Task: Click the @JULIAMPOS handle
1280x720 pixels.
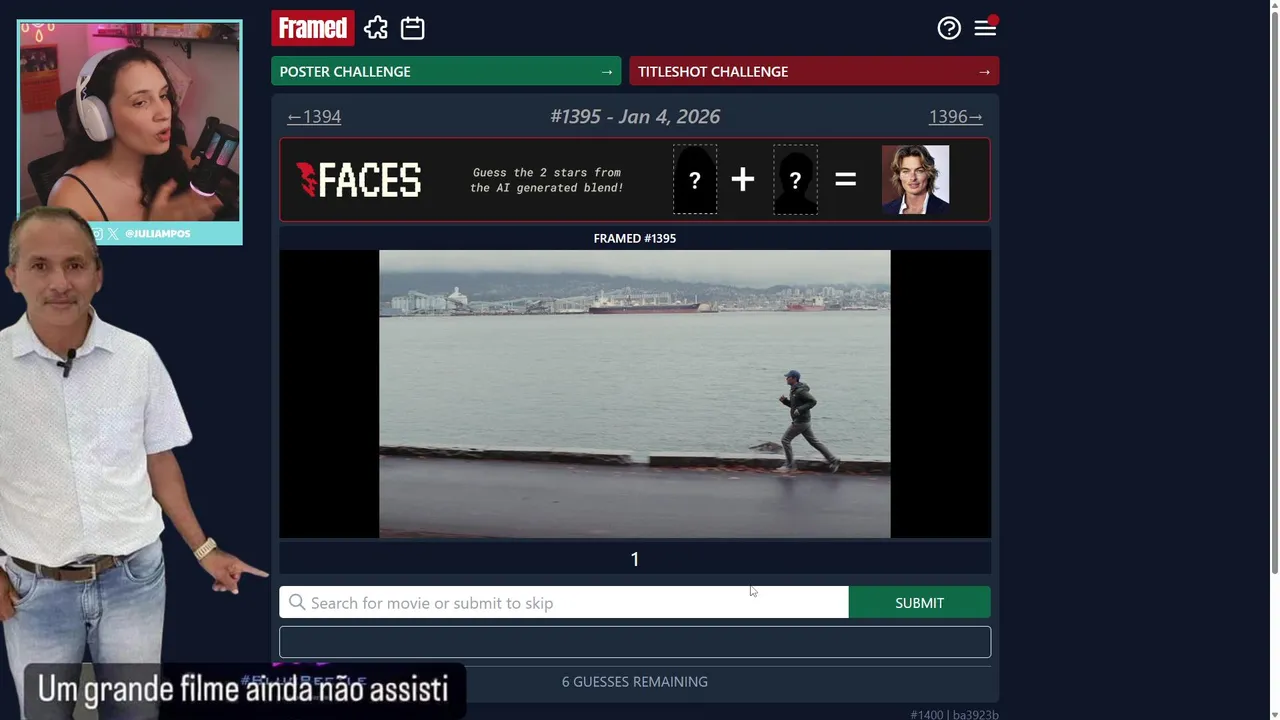Action: pyautogui.click(x=158, y=233)
